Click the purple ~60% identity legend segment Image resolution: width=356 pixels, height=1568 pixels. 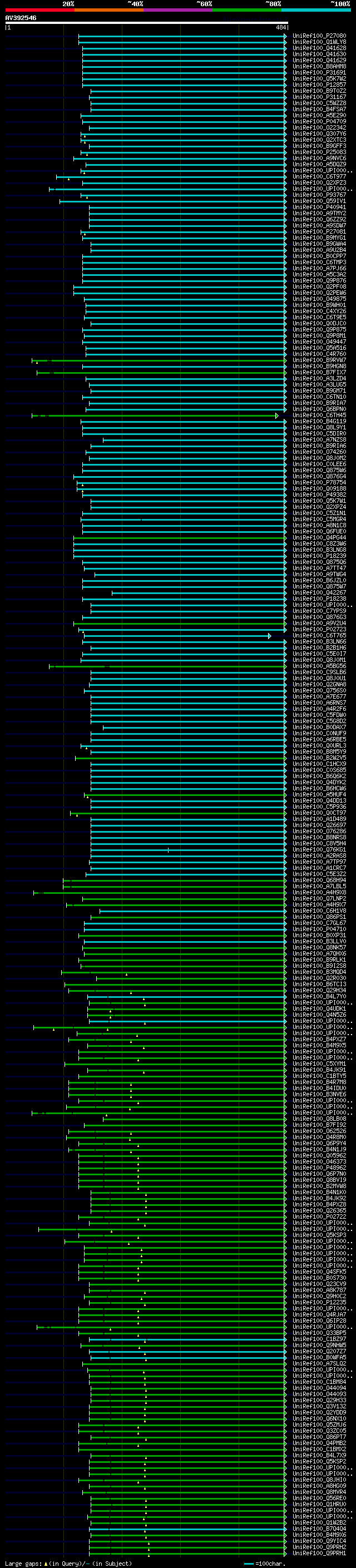(177, 10)
